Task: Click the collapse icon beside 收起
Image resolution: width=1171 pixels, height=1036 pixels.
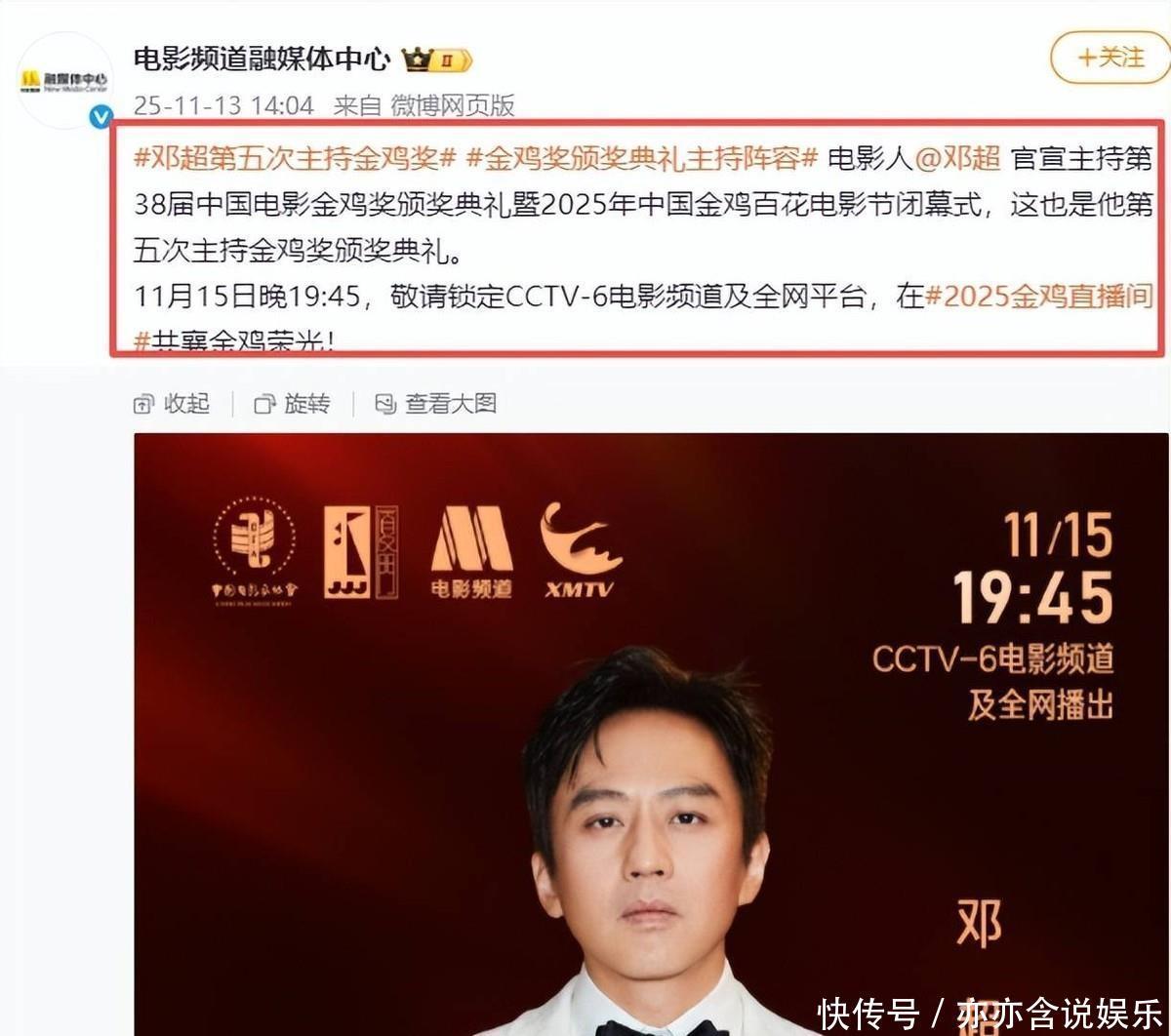Action: point(144,404)
